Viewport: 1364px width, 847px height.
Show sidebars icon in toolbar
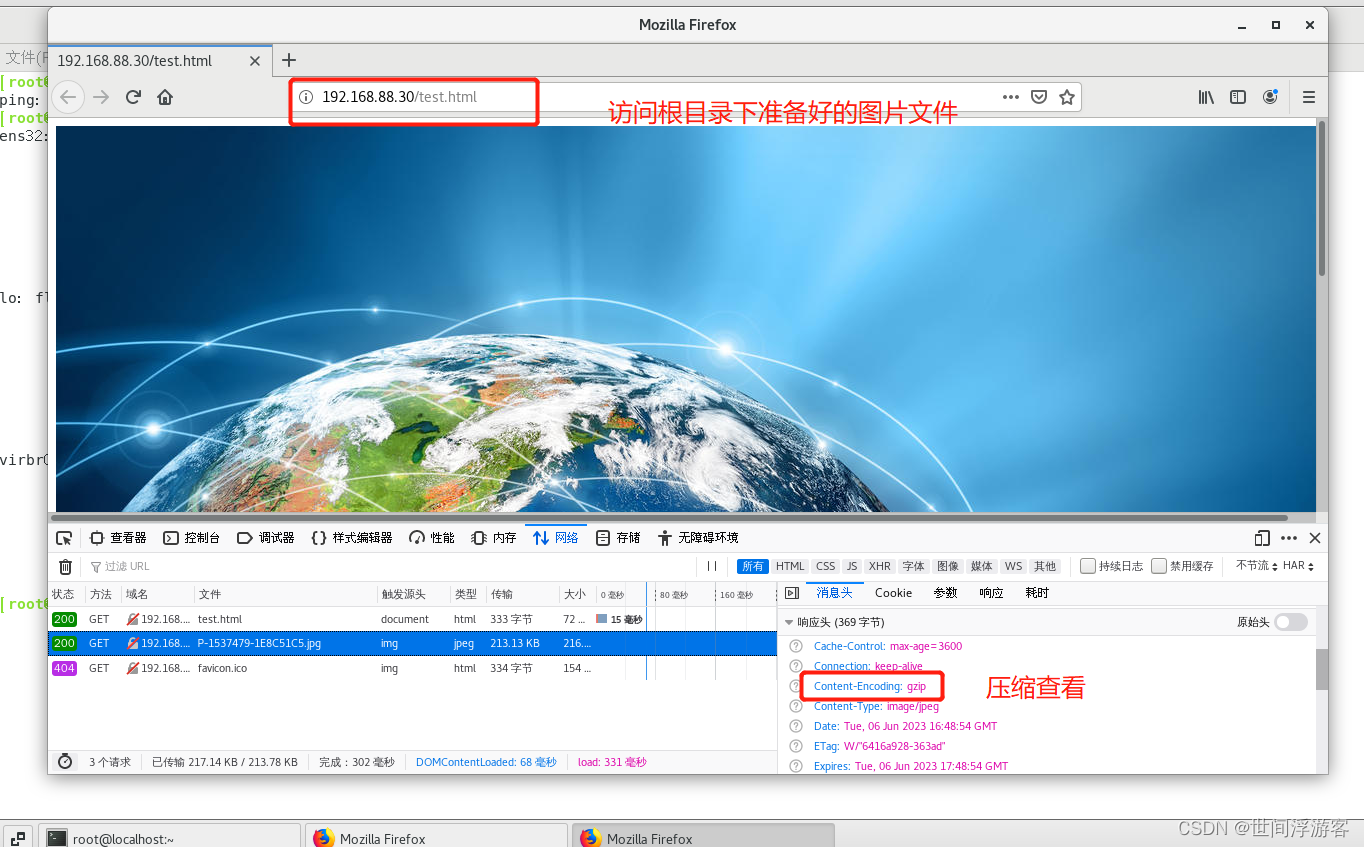(1238, 97)
